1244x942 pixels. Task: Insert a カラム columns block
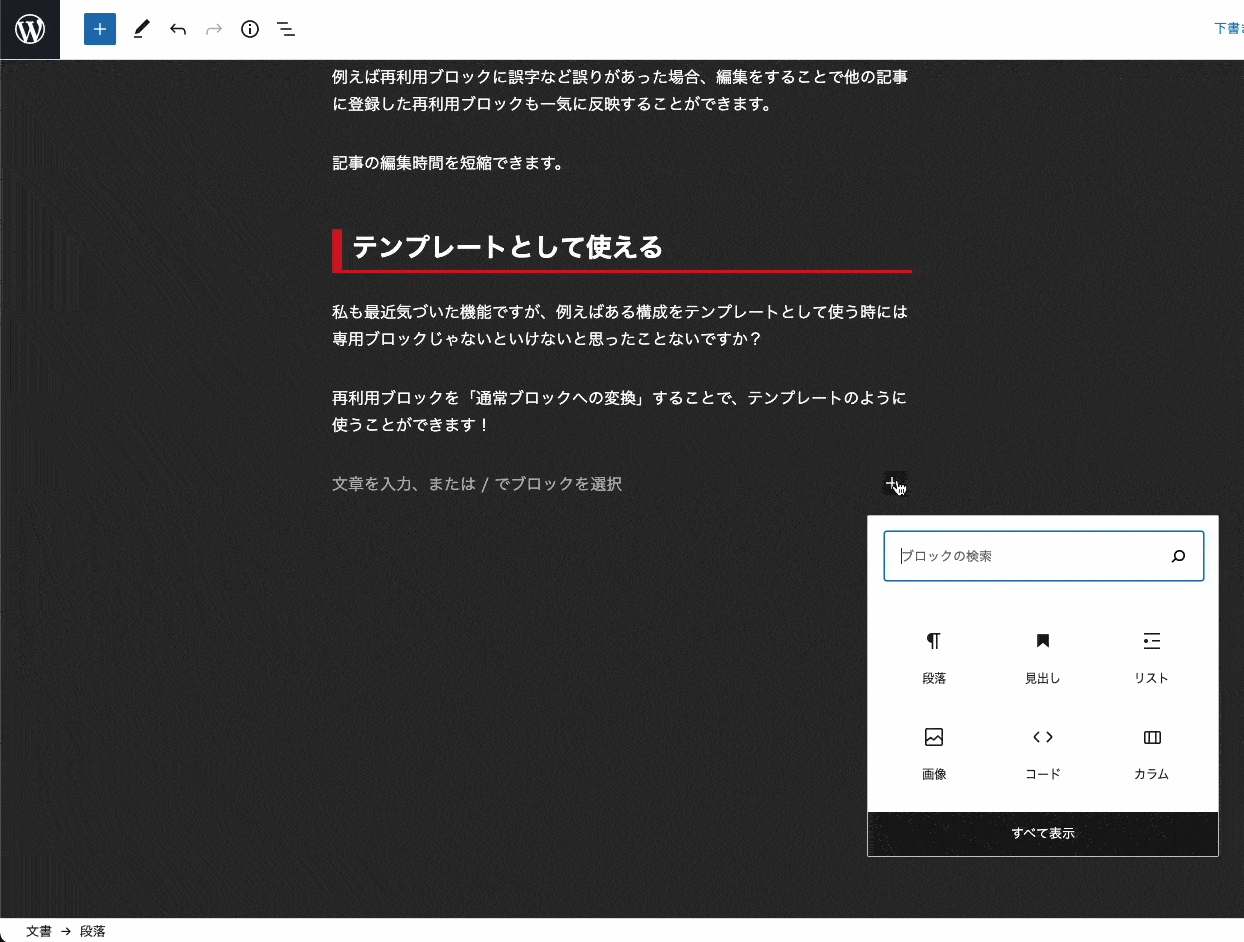pos(1151,753)
